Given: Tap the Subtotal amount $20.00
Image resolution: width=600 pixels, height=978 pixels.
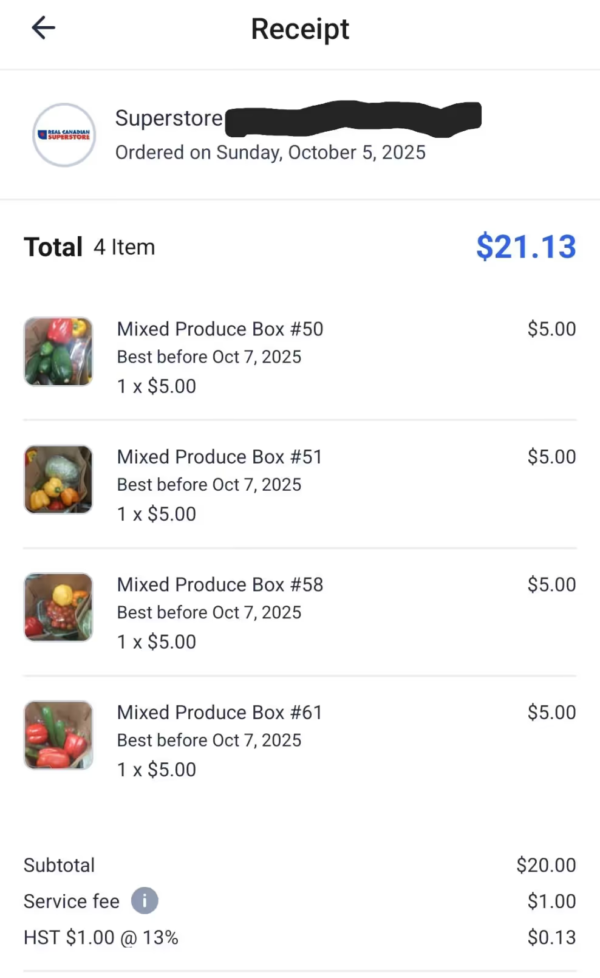Looking at the screenshot, I should coord(546,865).
